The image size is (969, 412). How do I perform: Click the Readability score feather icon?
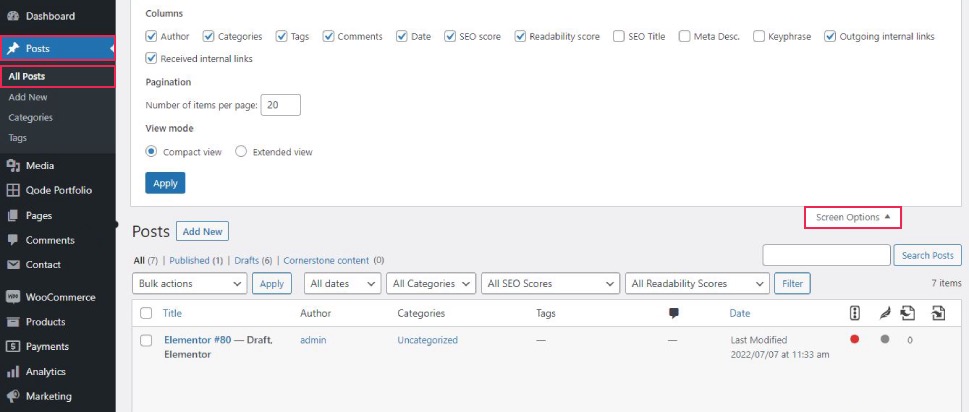click(885, 314)
